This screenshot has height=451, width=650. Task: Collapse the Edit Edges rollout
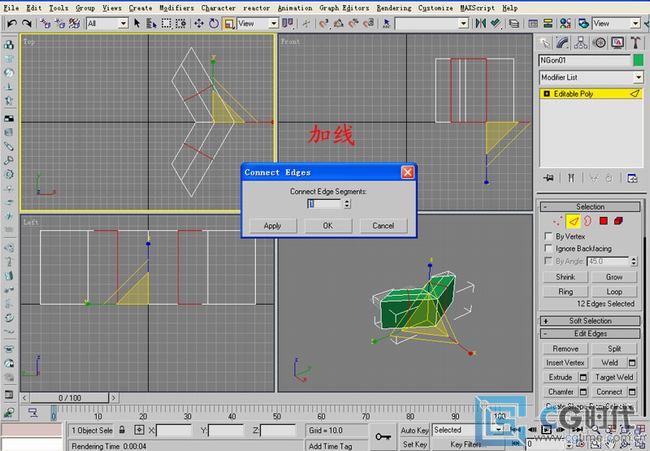tap(590, 334)
